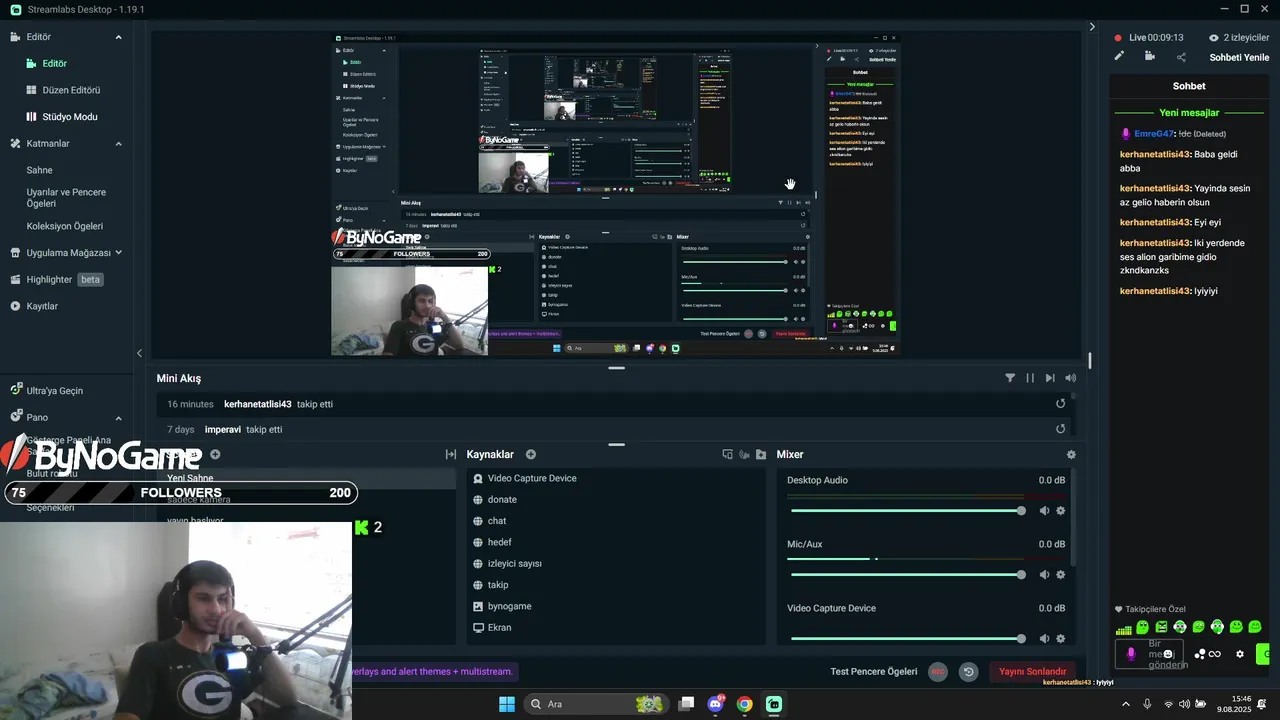The width and height of the screenshot is (1280, 720).
Task: Open the scene transitions icon
Action: pos(451,454)
